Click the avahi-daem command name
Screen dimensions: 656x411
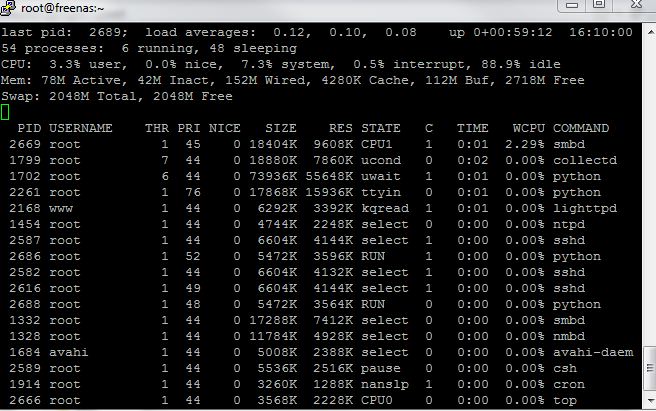pos(593,352)
